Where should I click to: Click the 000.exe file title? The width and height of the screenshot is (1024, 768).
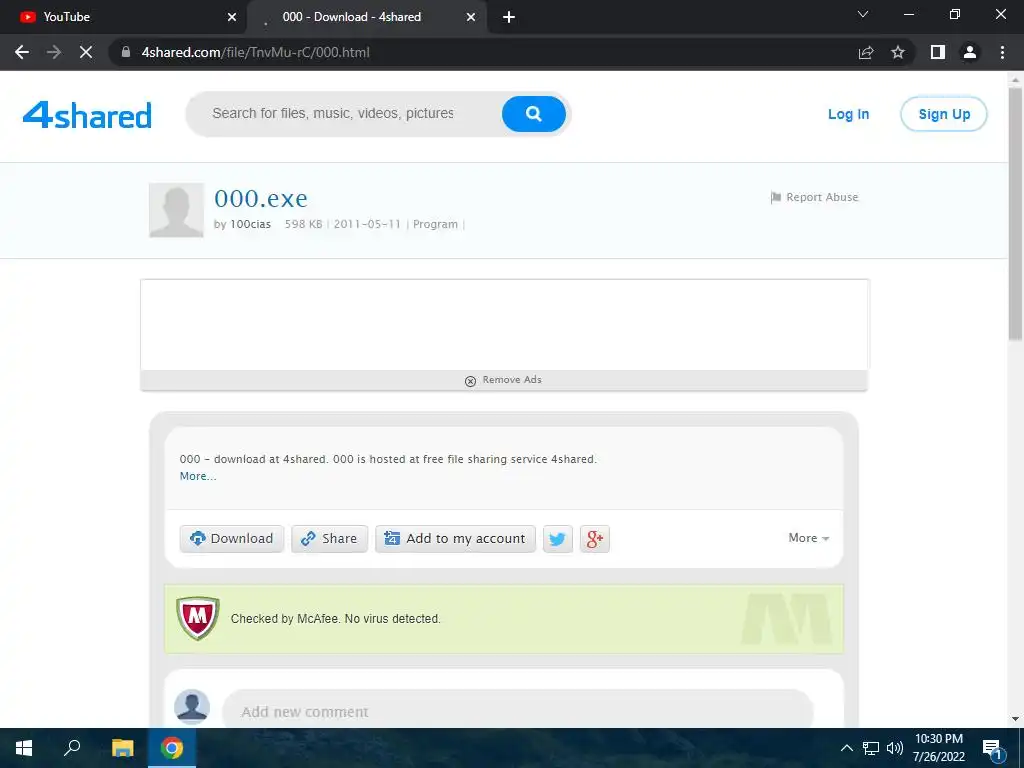click(x=261, y=198)
